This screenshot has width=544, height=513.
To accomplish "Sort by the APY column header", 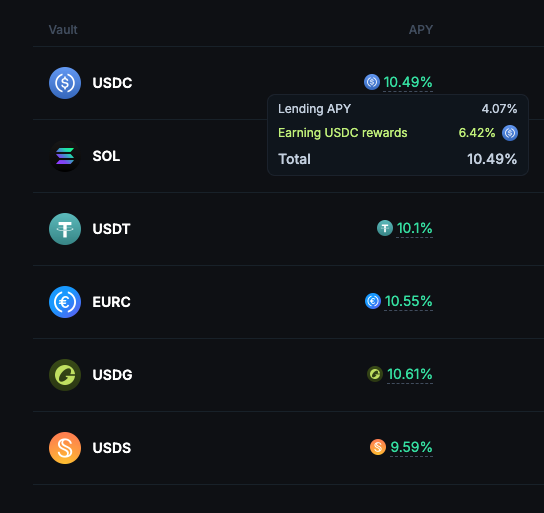I will [x=420, y=30].
